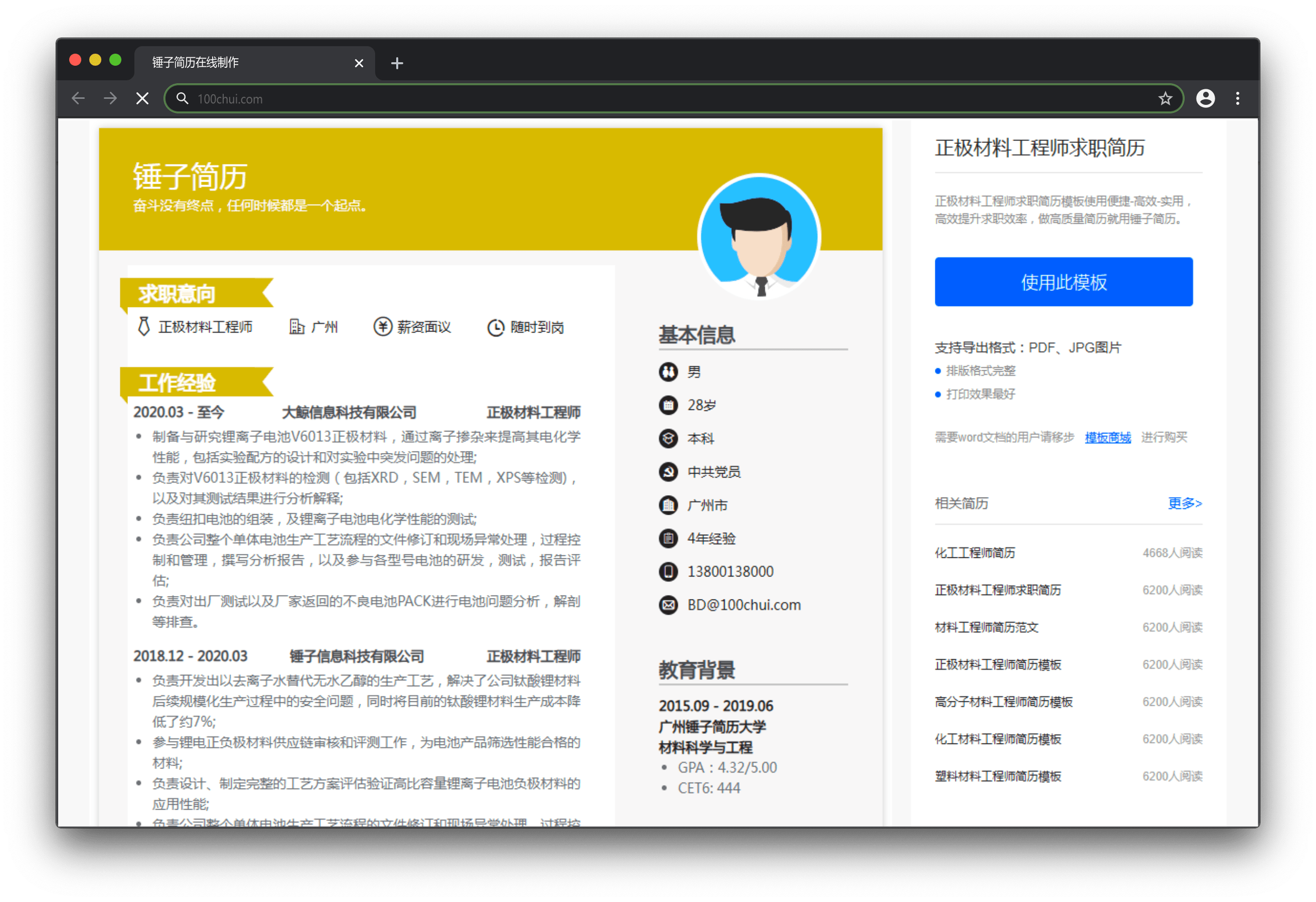The image size is (1316, 902).
Task: Click the search magnifier in address bar
Action: pyautogui.click(x=182, y=99)
